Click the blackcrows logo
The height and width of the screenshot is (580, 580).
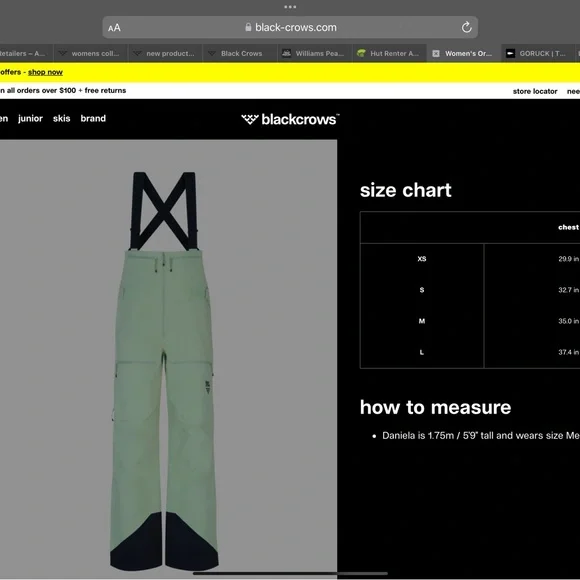(x=290, y=119)
